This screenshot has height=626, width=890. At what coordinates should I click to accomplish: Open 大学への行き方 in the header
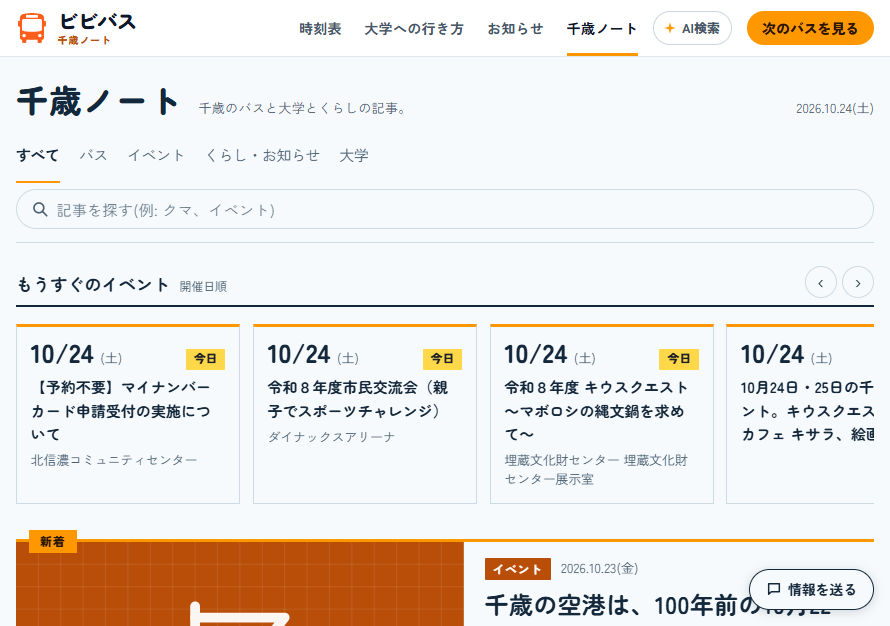[414, 28]
